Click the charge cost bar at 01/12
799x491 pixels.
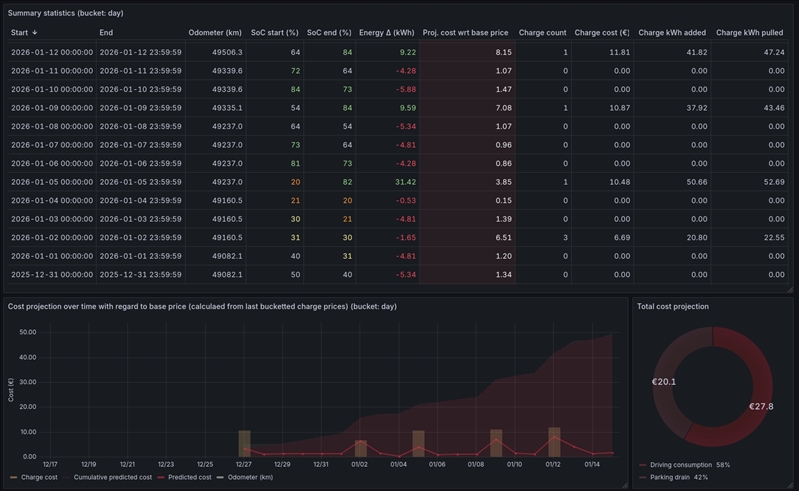coord(554,441)
